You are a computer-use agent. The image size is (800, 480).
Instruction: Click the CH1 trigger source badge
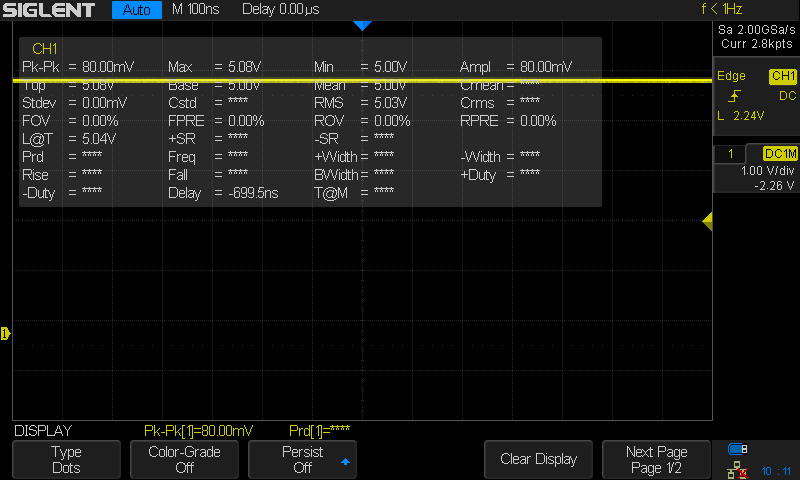pyautogui.click(x=782, y=76)
